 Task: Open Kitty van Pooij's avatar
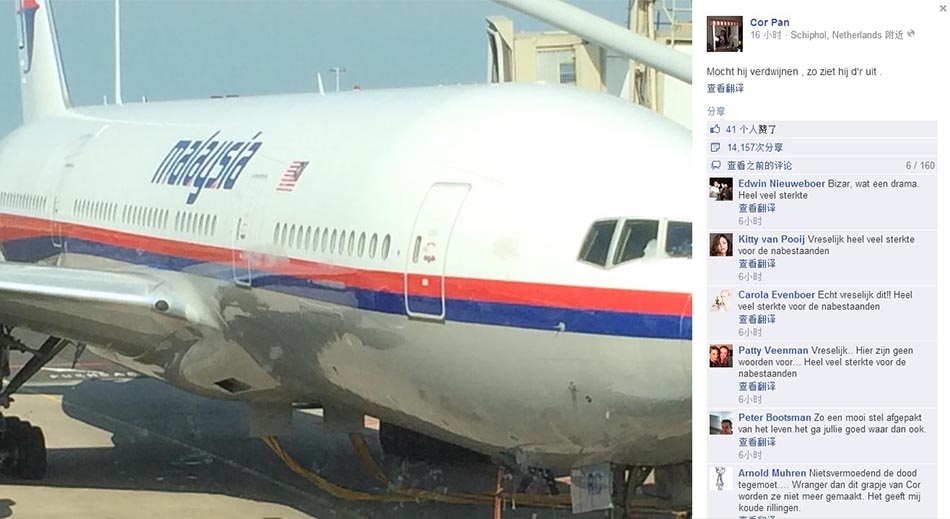[721, 245]
